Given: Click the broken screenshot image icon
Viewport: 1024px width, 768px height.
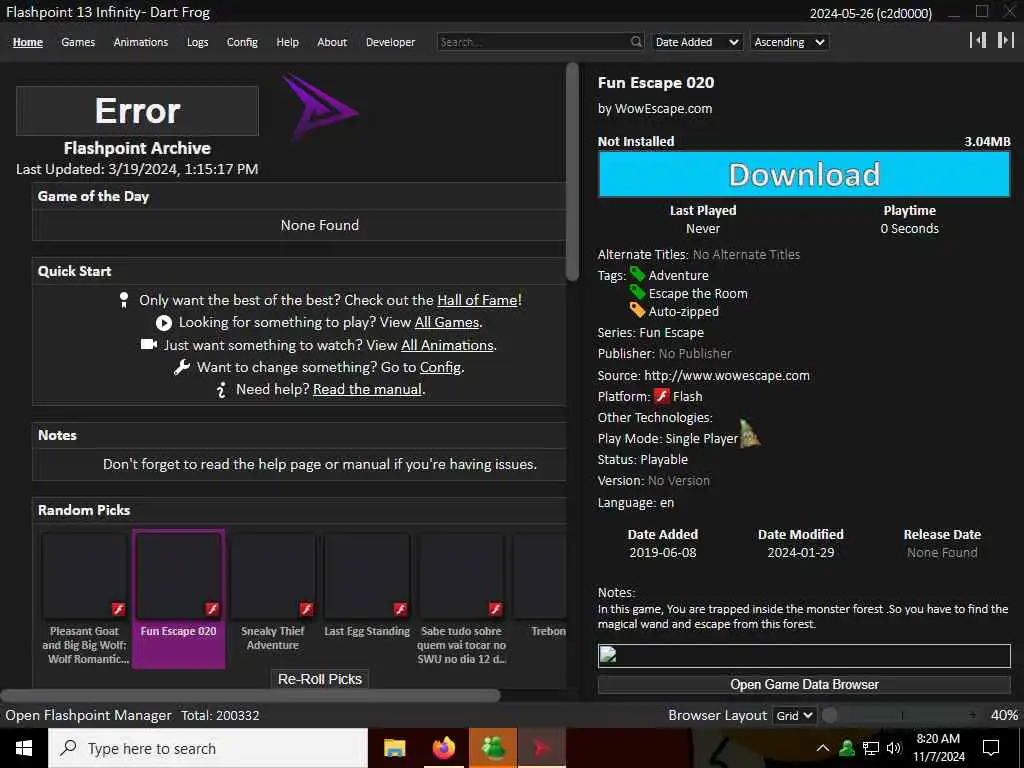Looking at the screenshot, I should [607, 654].
